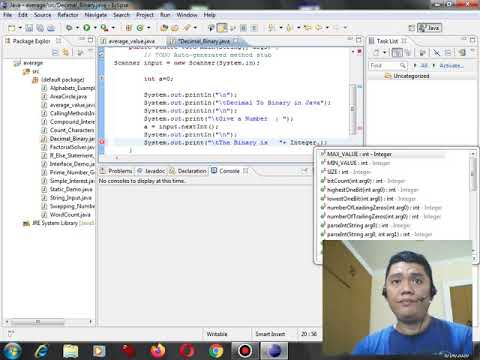Screen dimensions: 480x360
Task: Open the New Task dropdown arrow
Action: tap(384, 52)
